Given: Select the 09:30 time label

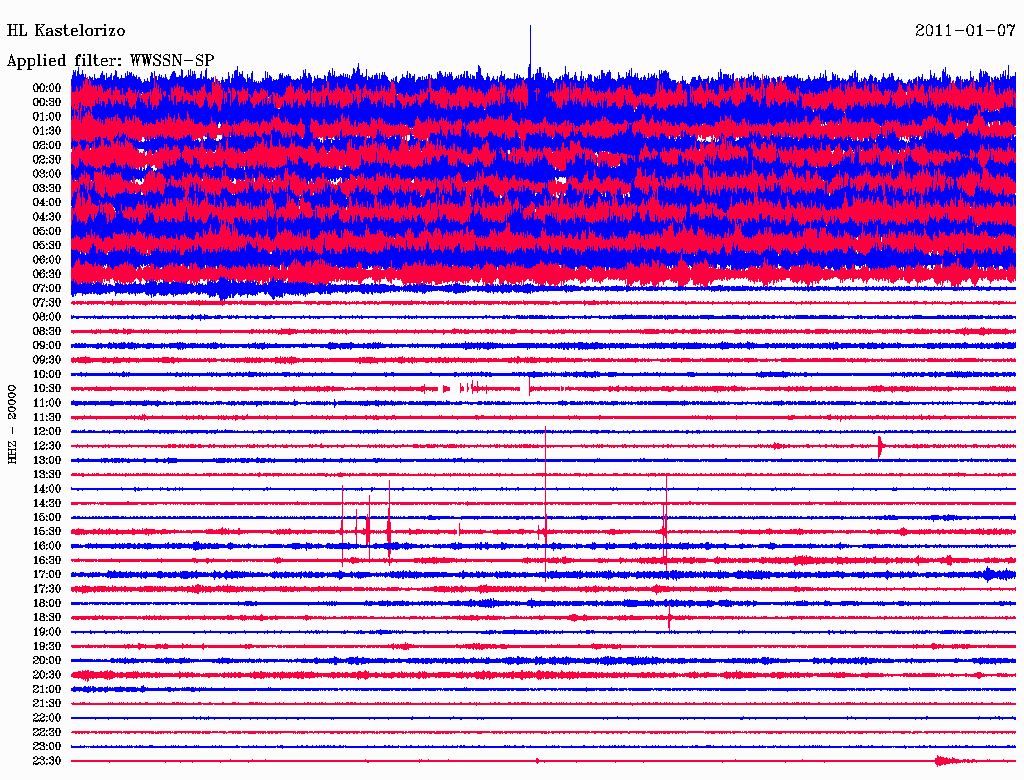Looking at the screenshot, I should click(x=47, y=360).
